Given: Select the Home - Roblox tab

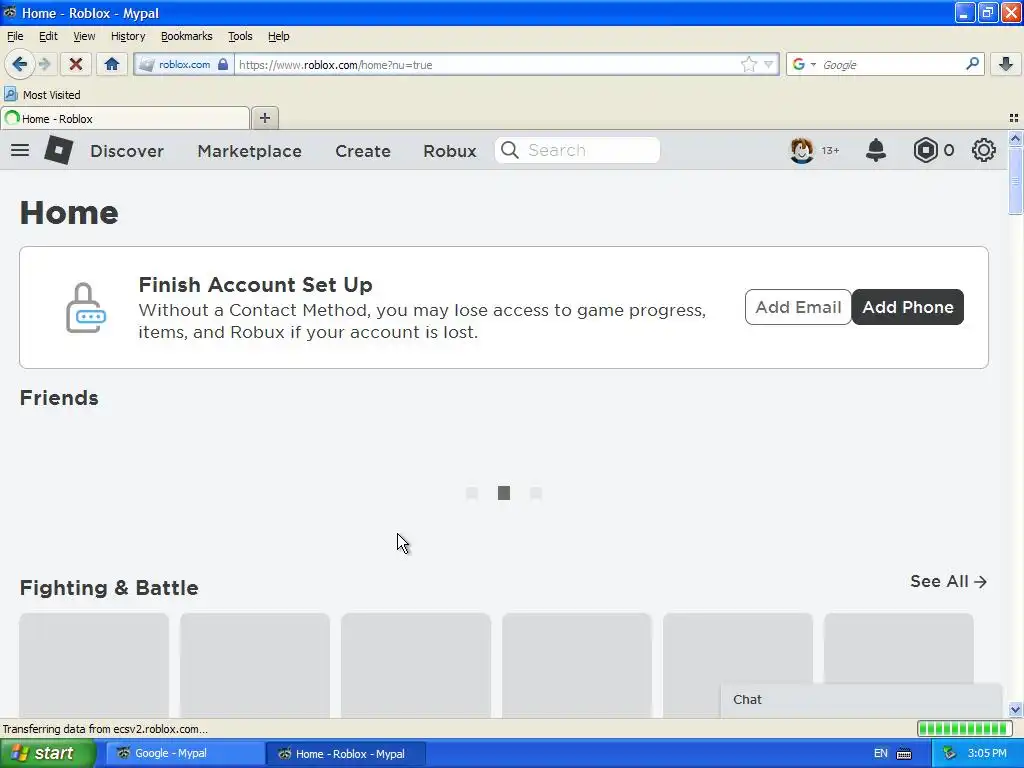Looking at the screenshot, I should pos(125,118).
